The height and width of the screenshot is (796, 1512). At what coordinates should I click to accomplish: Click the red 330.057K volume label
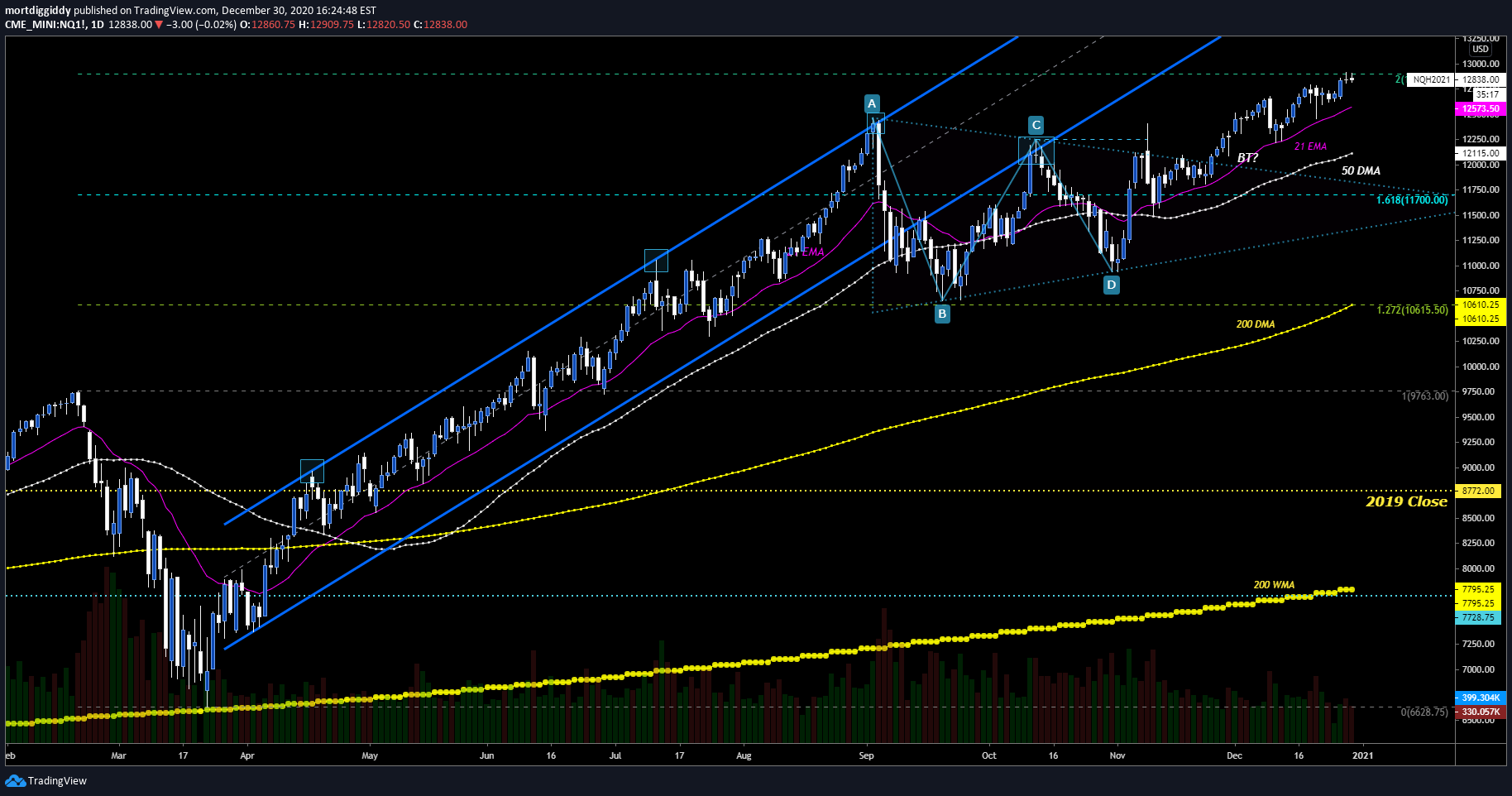pyautogui.click(x=1481, y=712)
